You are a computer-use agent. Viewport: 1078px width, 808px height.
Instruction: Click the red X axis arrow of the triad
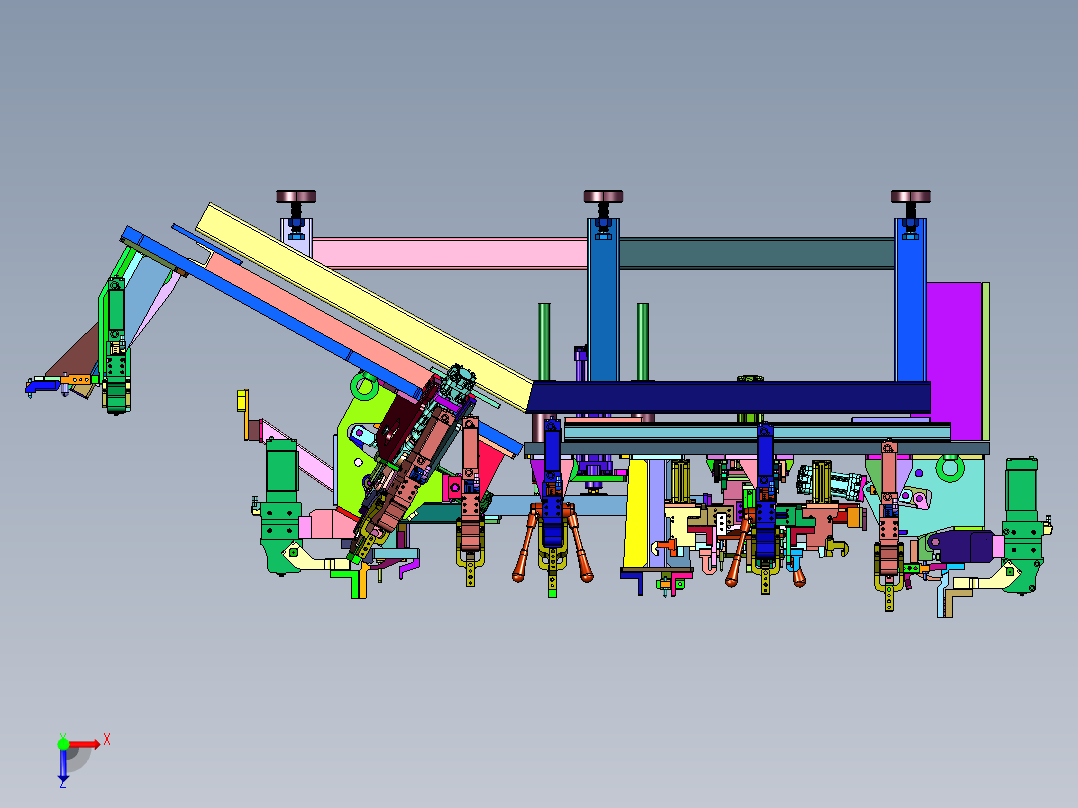[x=84, y=744]
